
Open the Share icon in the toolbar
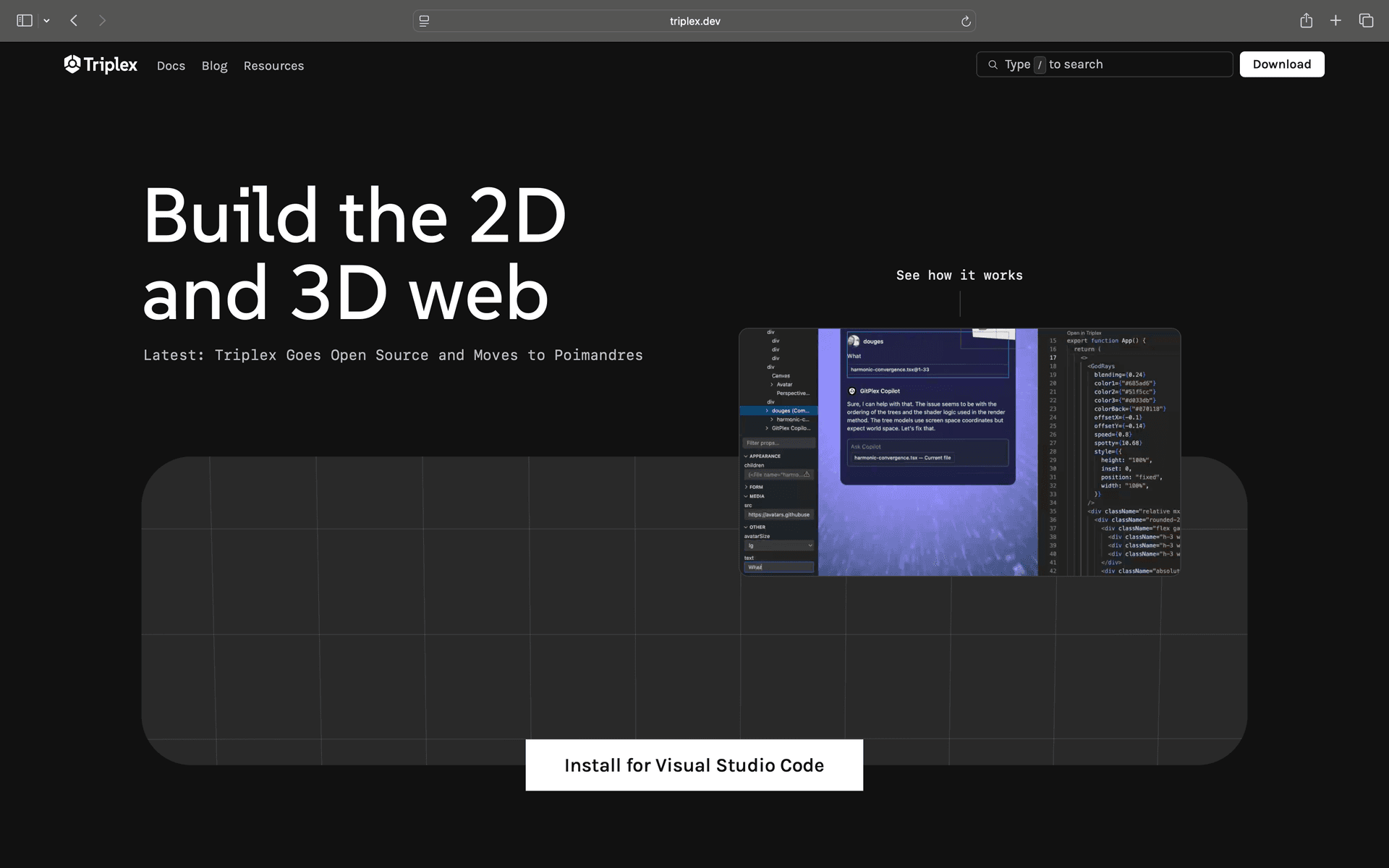1306,21
